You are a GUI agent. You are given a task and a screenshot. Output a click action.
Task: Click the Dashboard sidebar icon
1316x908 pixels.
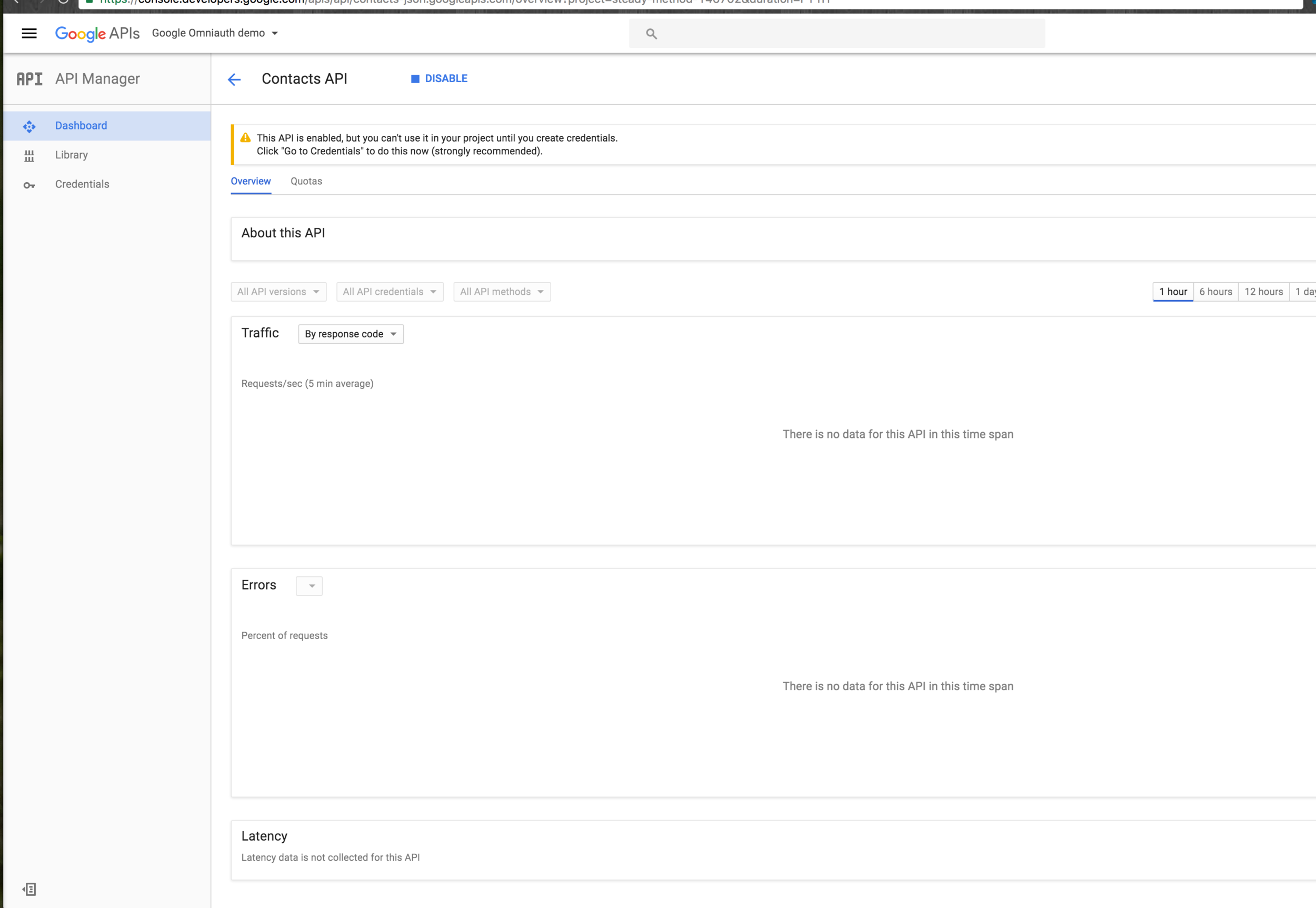point(29,126)
